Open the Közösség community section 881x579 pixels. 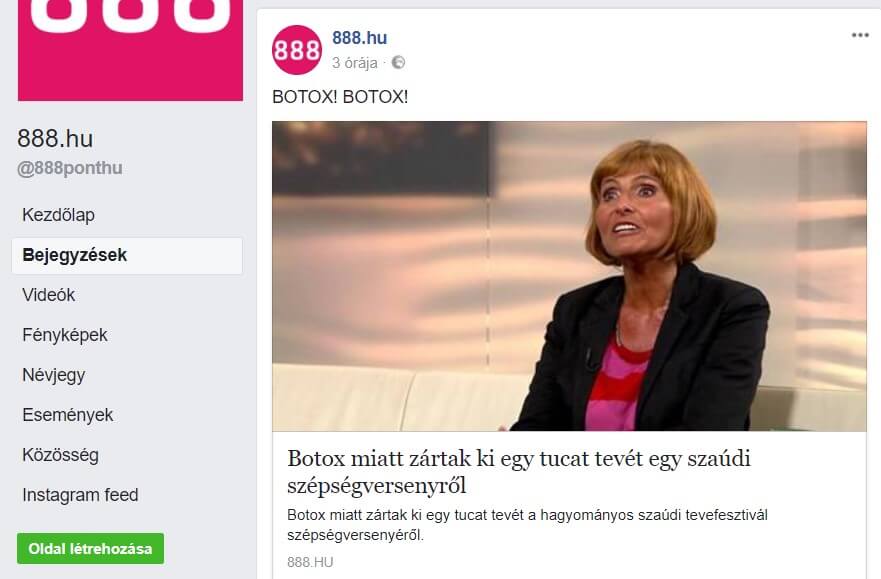click(x=61, y=455)
